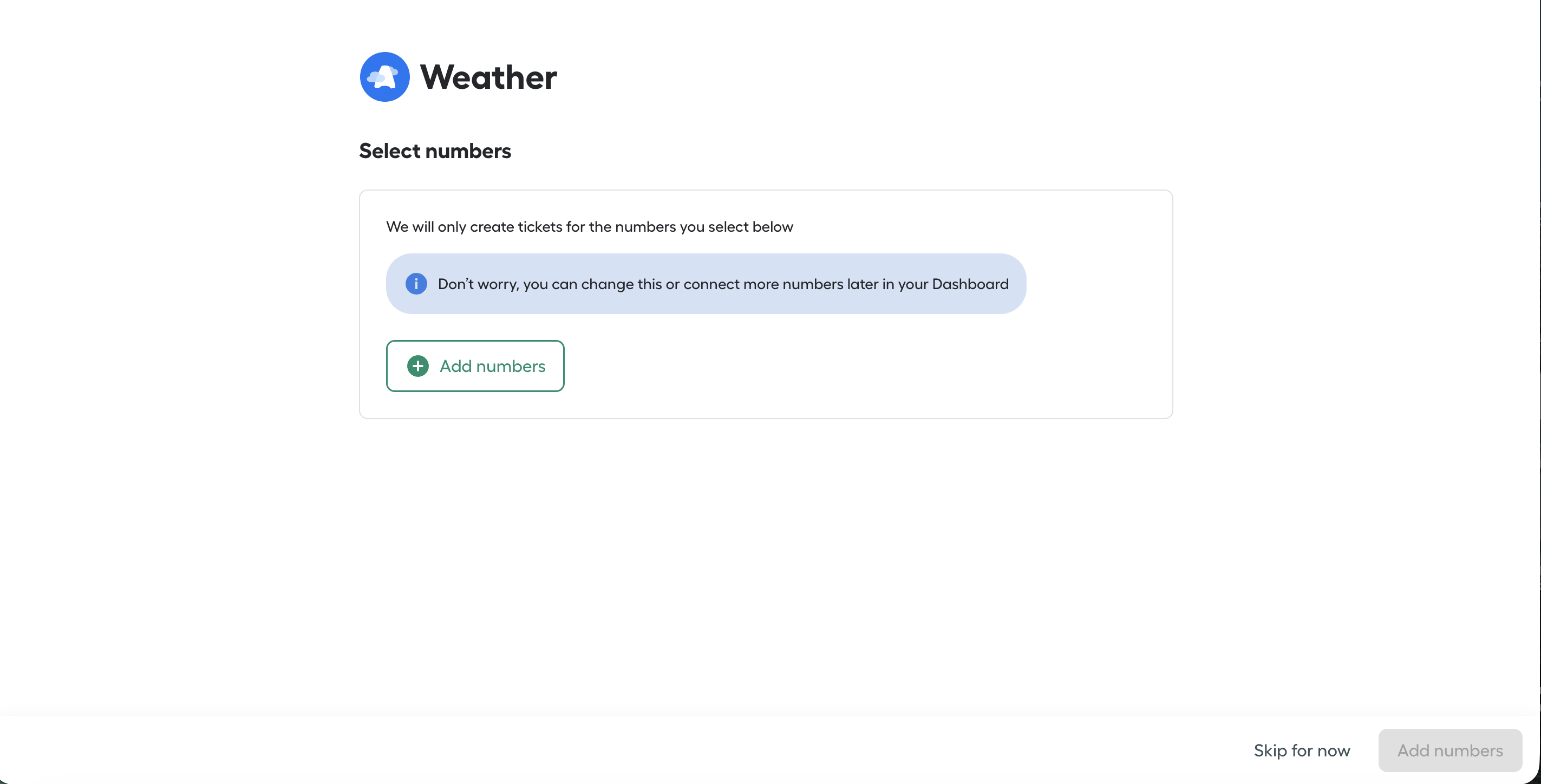The width and height of the screenshot is (1541, 784).
Task: Click the light blue info banner
Action: point(706,284)
